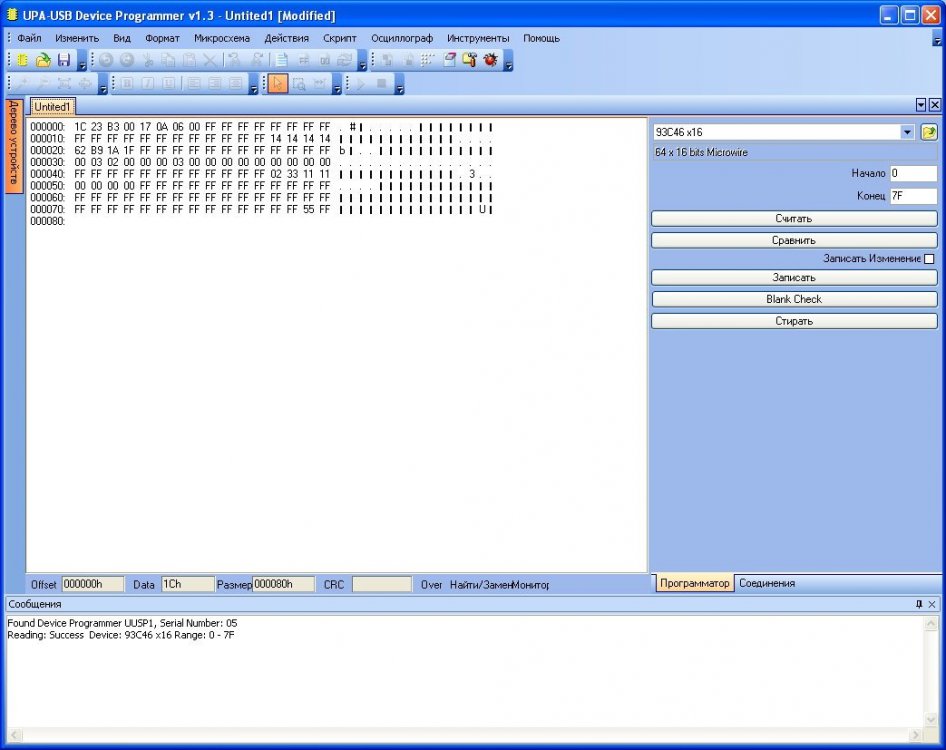This screenshot has width=946, height=750.
Task: Click the Paste clipboard icon
Action: 189,60
